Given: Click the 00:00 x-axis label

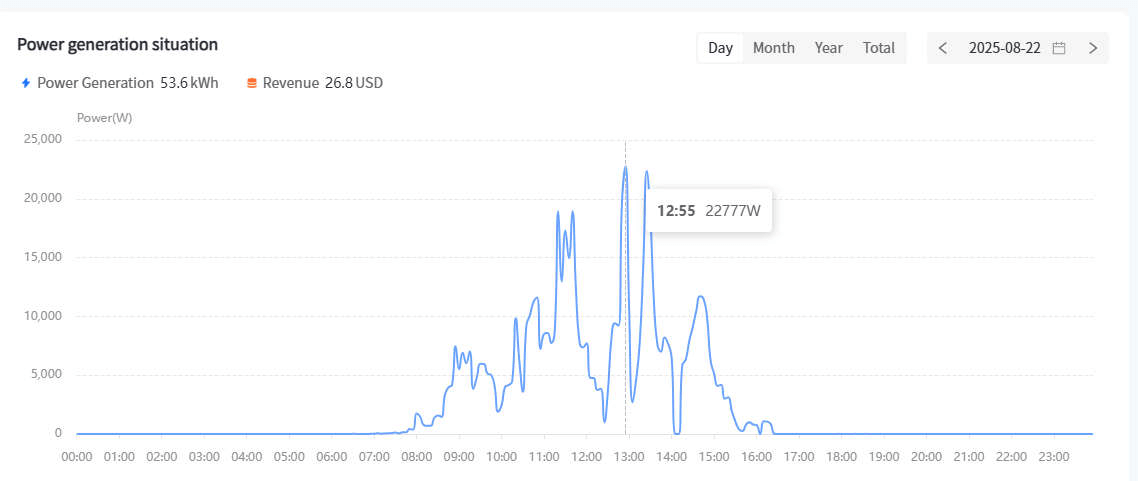Looking at the screenshot, I should point(77,457).
